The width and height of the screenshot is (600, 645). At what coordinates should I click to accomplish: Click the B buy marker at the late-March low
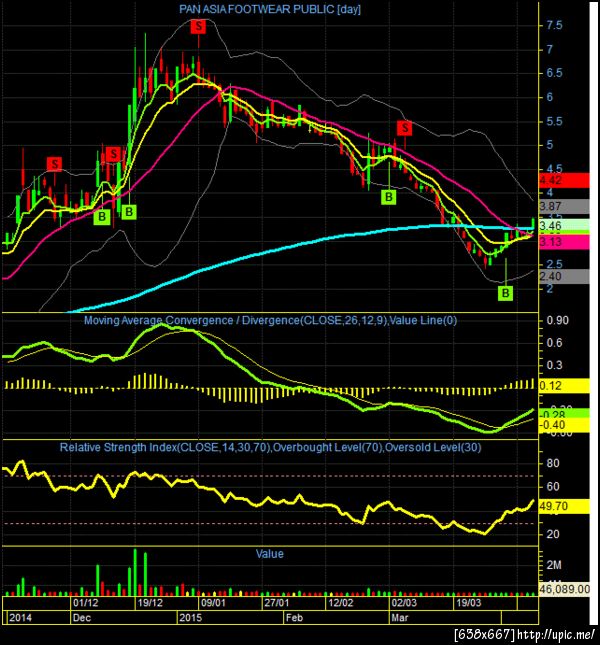(505, 293)
